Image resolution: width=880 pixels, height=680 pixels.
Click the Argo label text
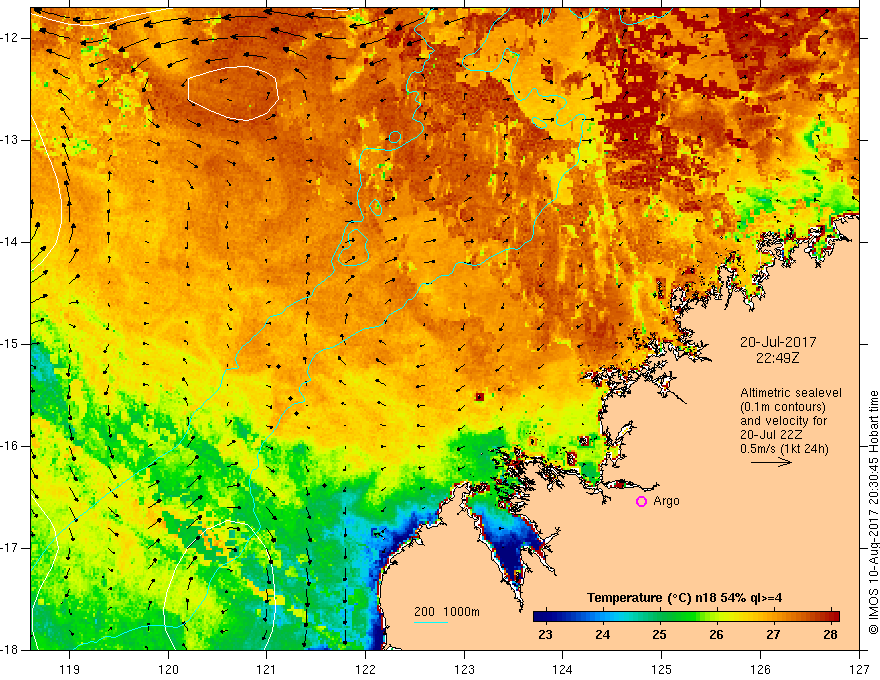666,501
